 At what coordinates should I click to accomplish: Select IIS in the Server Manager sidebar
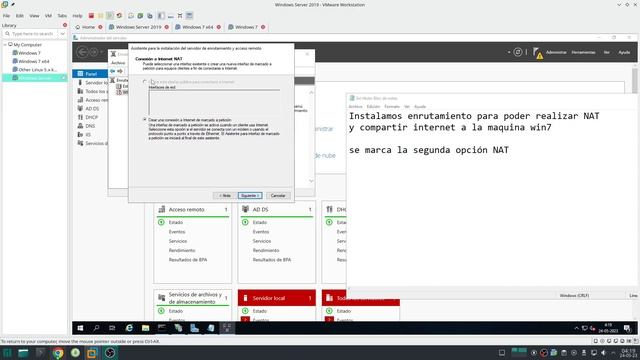pos(88,135)
